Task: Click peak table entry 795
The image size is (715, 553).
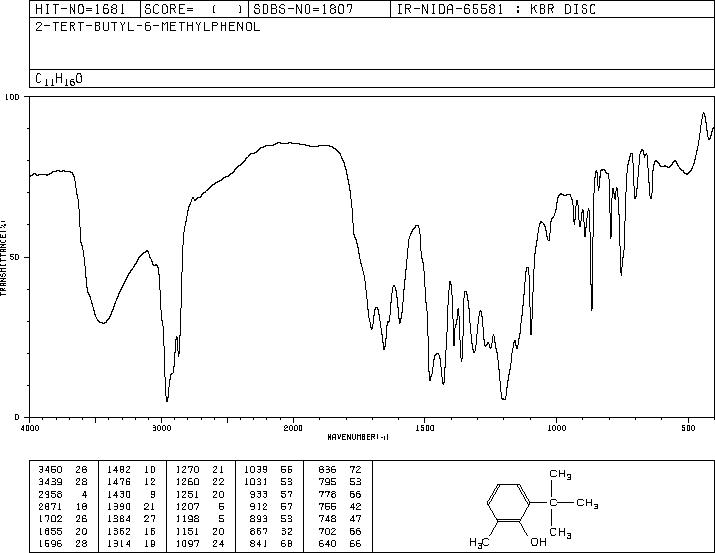Action: (327, 482)
